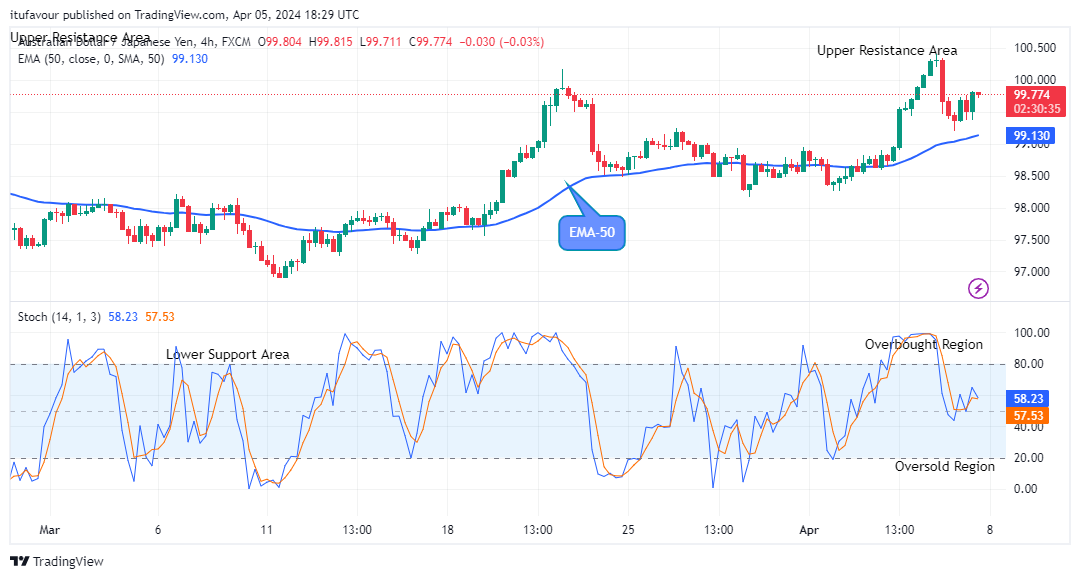
Task: Click the L99.711 low value in header
Action: [x=381, y=42]
